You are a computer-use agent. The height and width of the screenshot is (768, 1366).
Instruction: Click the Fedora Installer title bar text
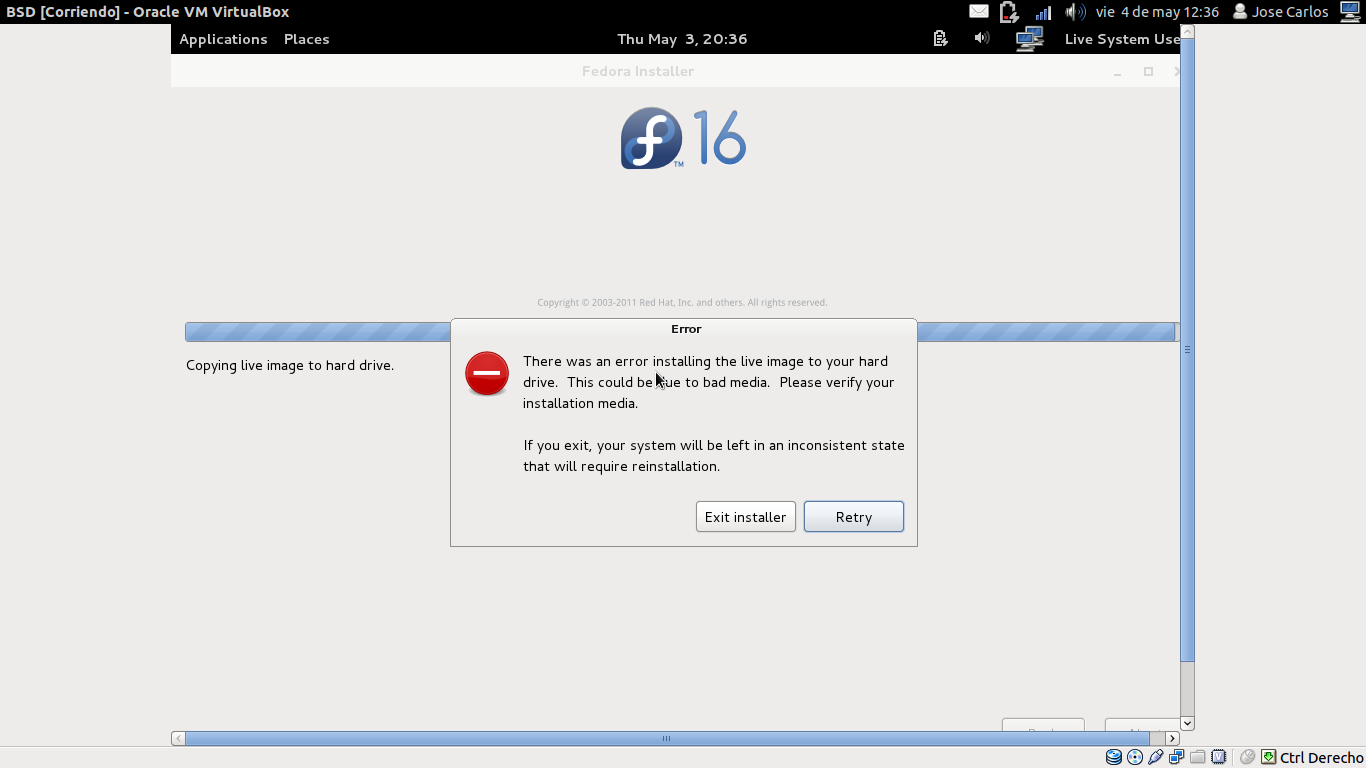(x=638, y=71)
